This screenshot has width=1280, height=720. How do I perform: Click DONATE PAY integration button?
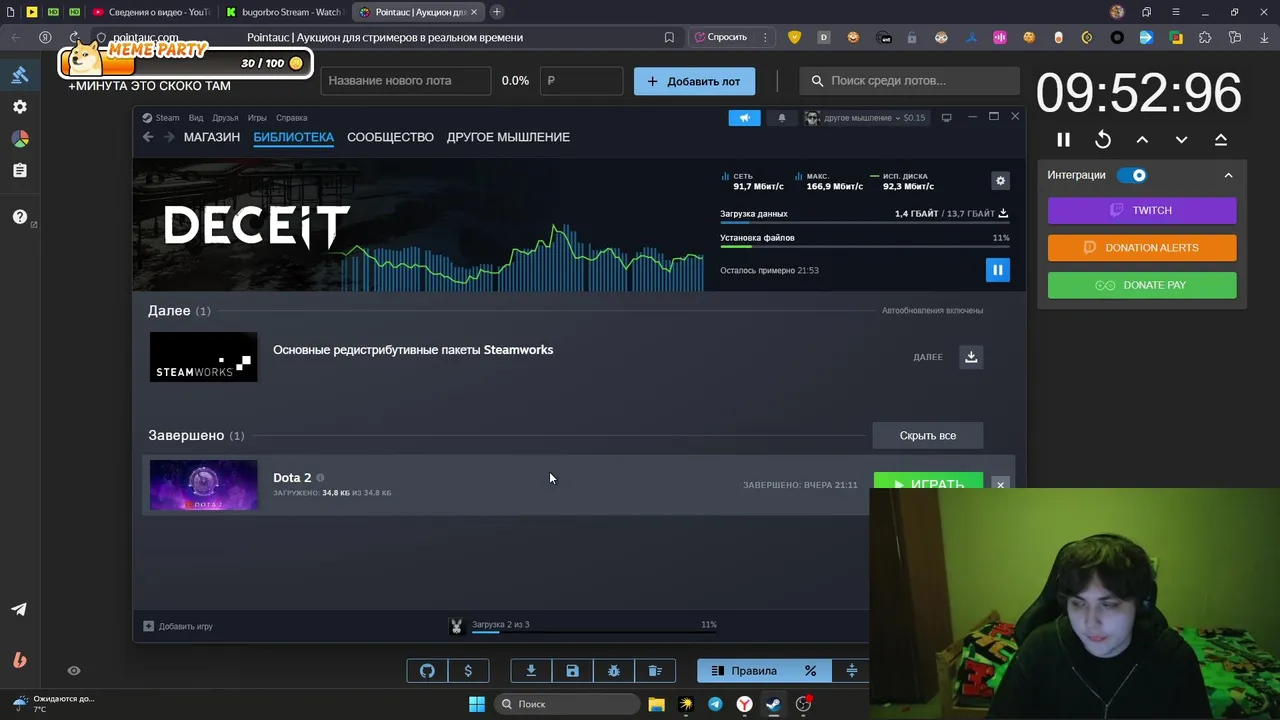(1142, 285)
